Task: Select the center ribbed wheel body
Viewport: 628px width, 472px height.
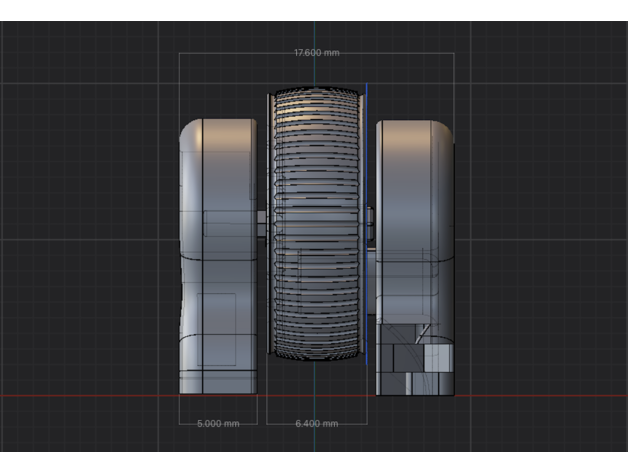Action: point(315,230)
